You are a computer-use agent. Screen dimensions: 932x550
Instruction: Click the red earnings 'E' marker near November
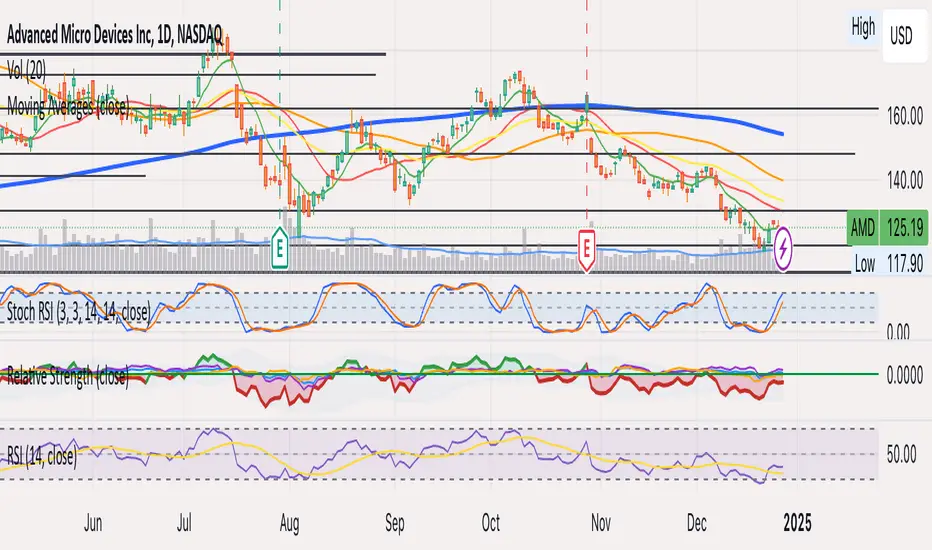pos(587,249)
